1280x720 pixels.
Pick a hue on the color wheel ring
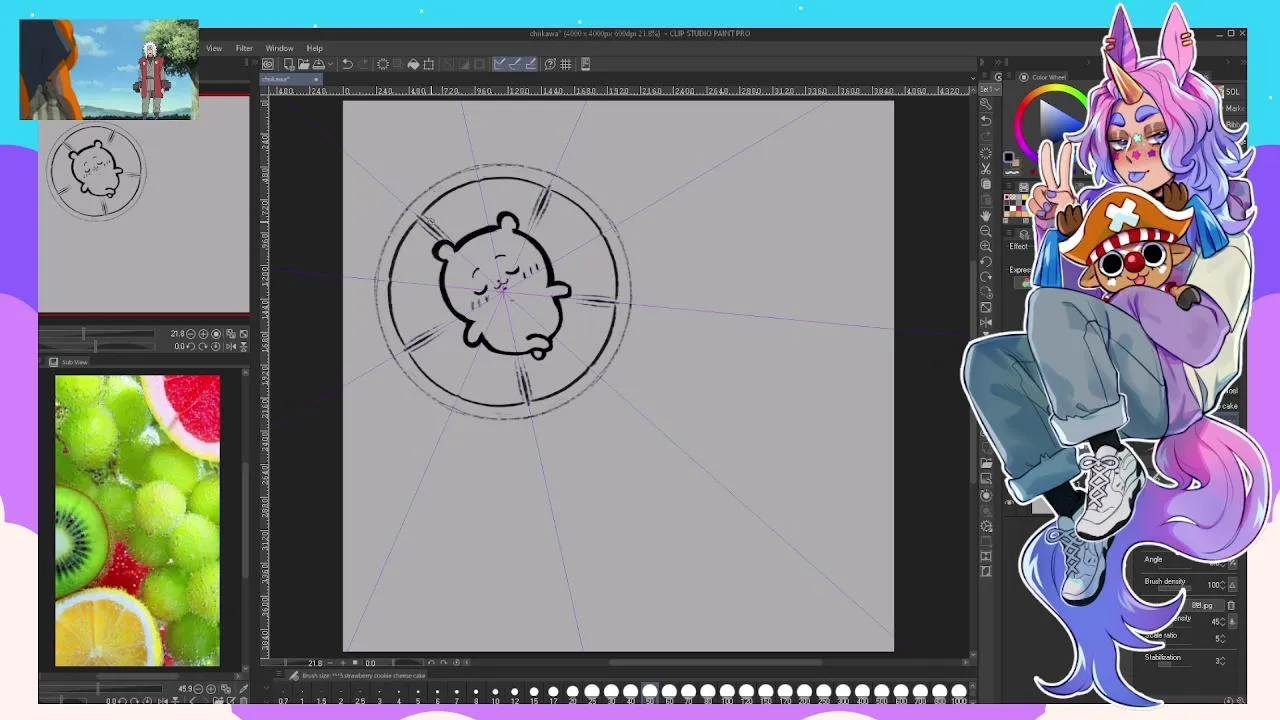click(x=1020, y=124)
